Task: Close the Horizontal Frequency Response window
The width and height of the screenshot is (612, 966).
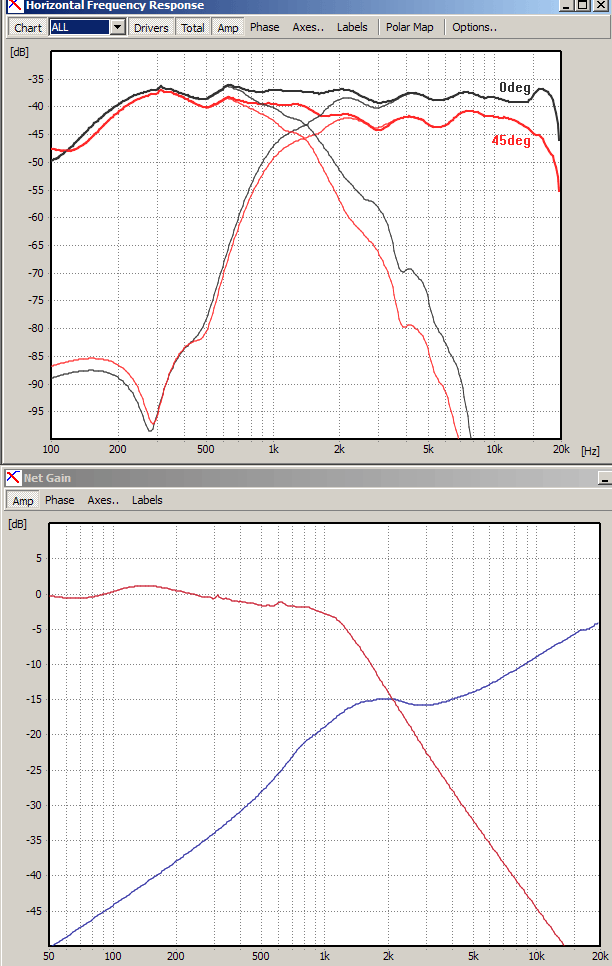Action: 600,5
